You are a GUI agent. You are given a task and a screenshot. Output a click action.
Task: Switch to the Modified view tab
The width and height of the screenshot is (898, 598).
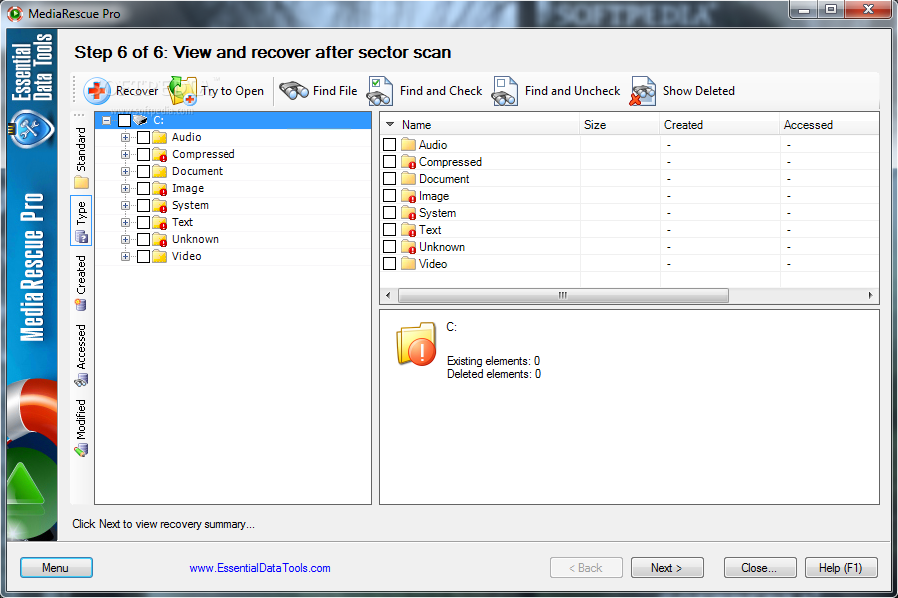coord(81,427)
